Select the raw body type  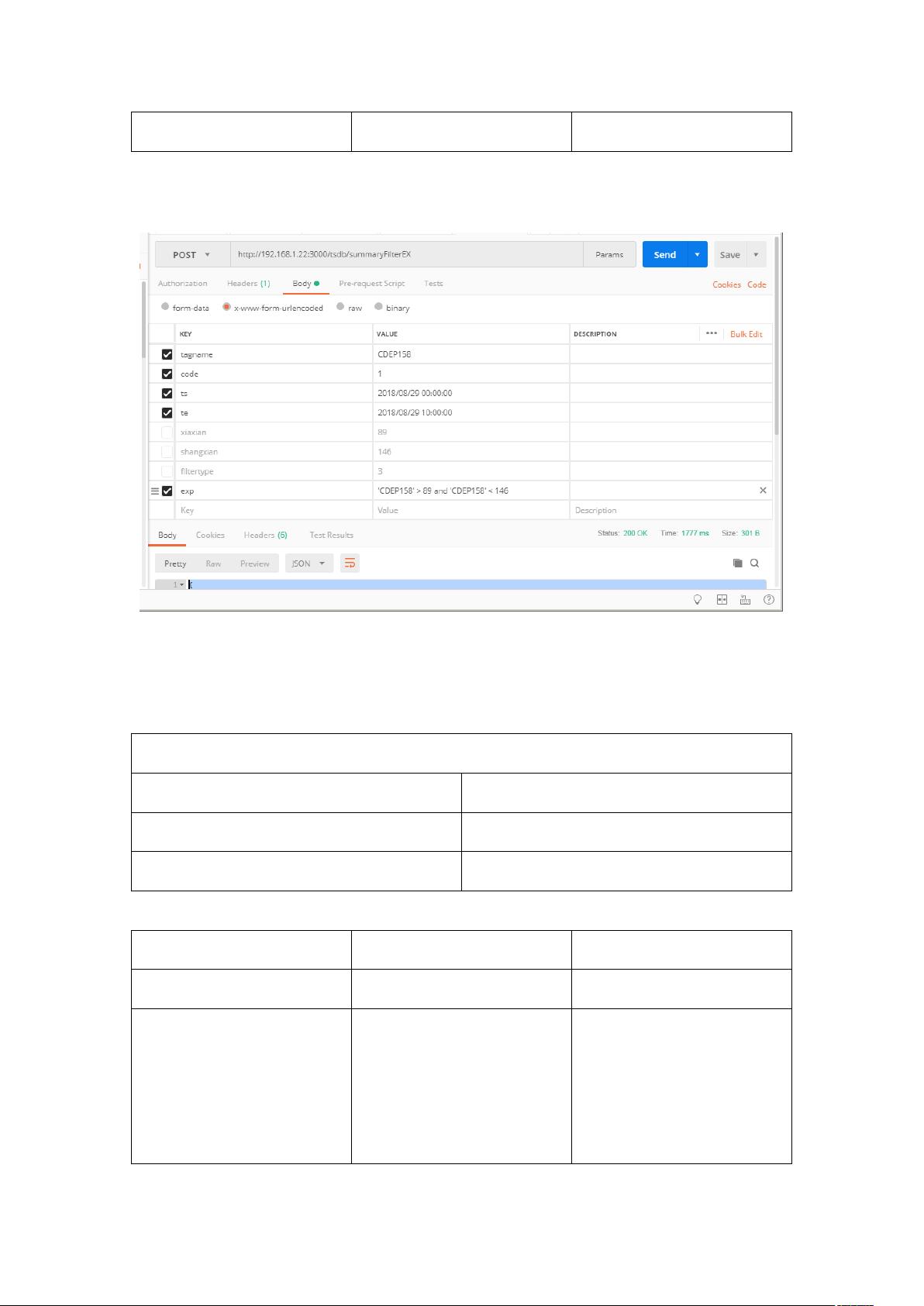(340, 307)
